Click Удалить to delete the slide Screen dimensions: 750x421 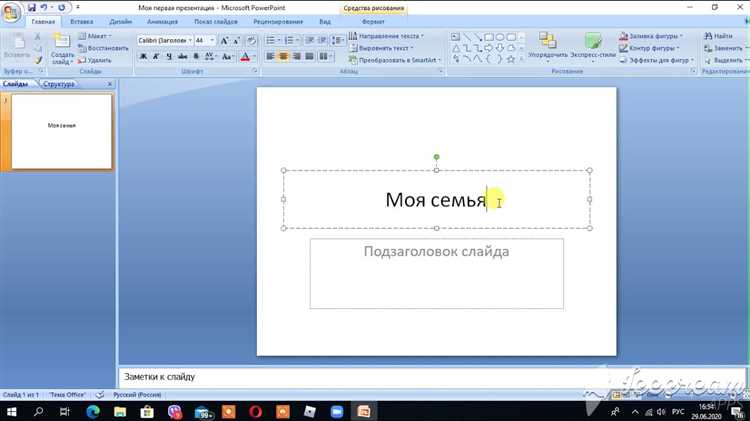pyautogui.click(x=95, y=60)
